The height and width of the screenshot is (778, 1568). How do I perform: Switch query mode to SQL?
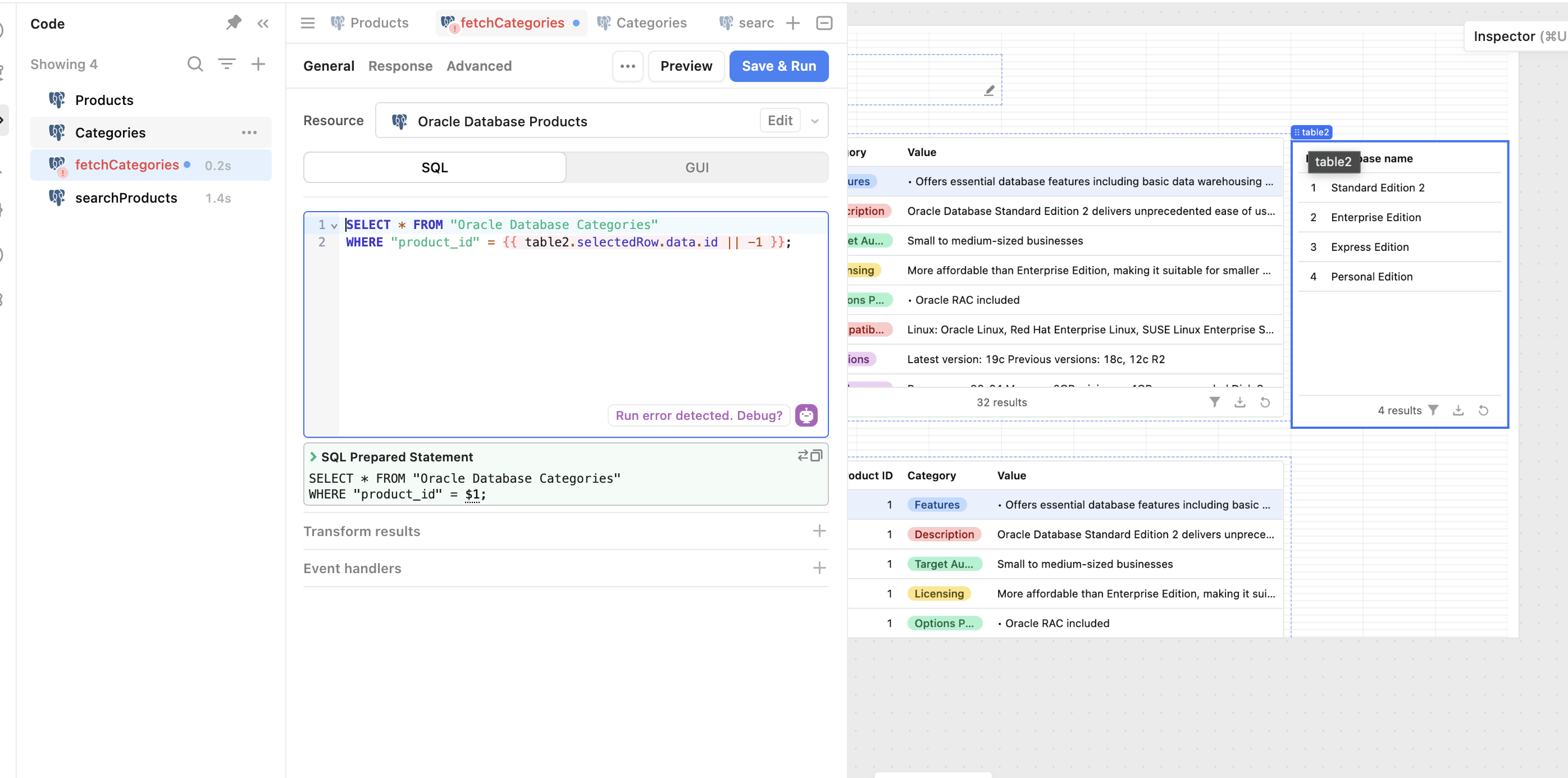coord(435,167)
